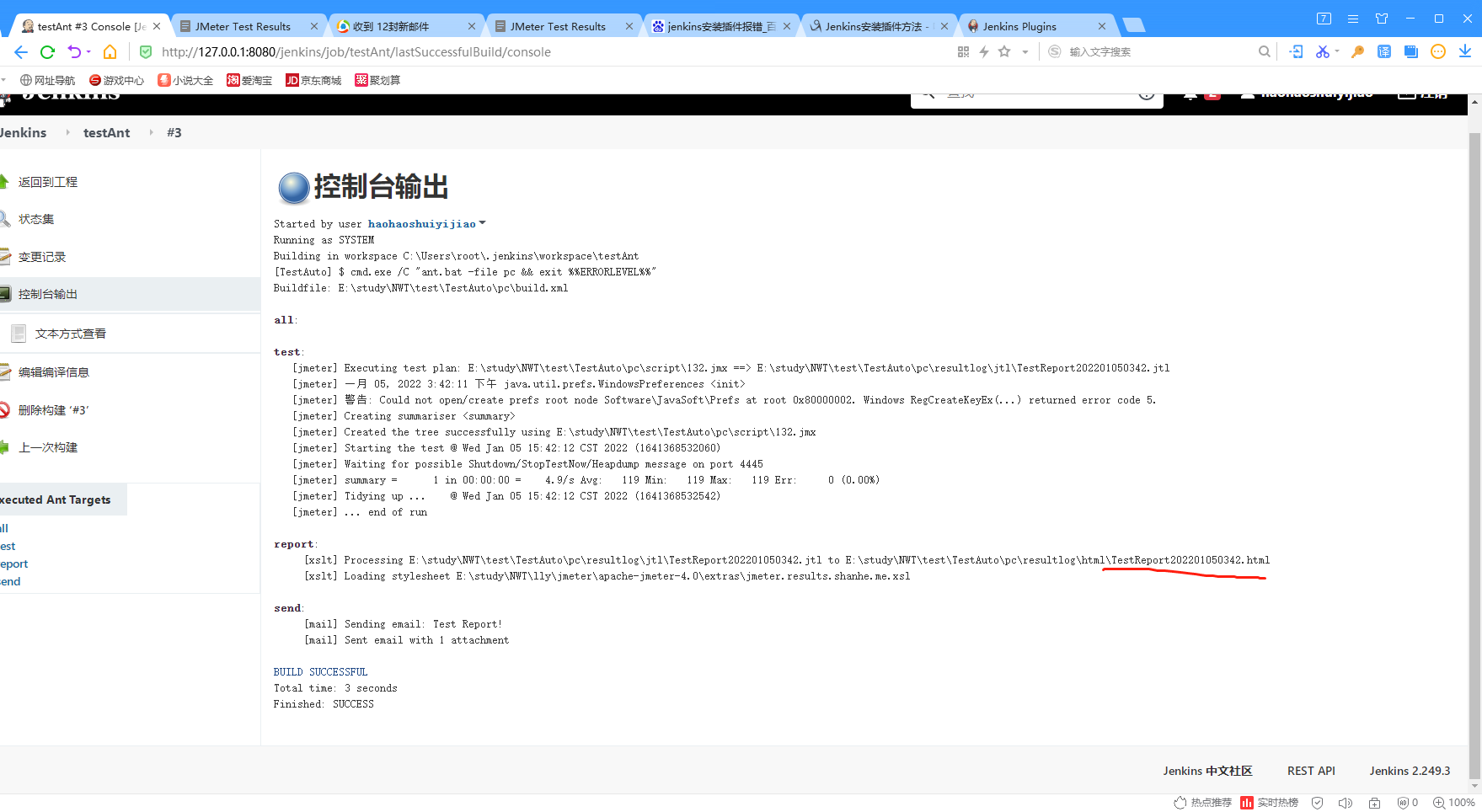Screen dimensions: 1482x812
Task: Open the 小说大全 bookmark
Action: pos(185,81)
